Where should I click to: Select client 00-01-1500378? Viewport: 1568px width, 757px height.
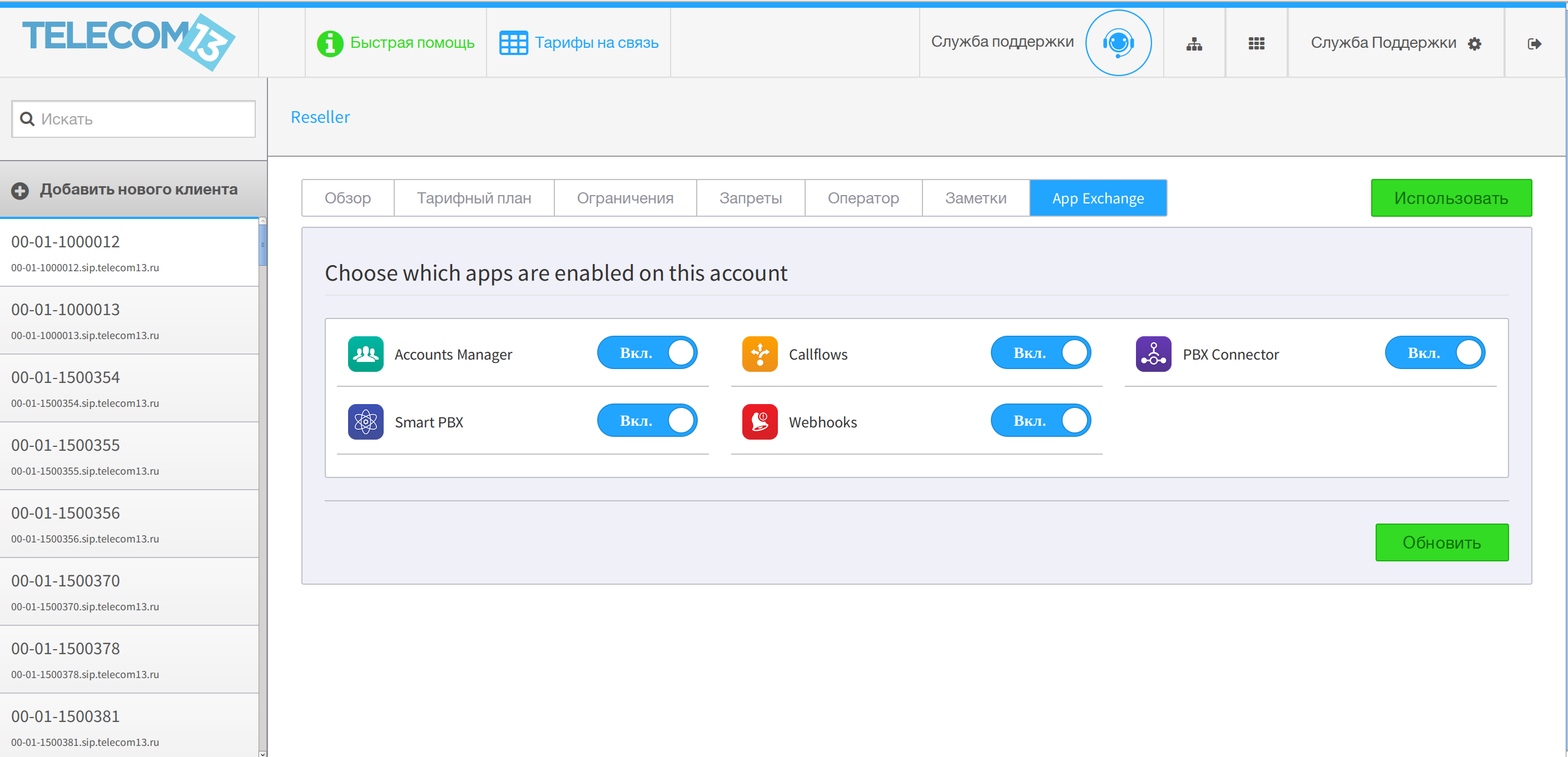(129, 660)
